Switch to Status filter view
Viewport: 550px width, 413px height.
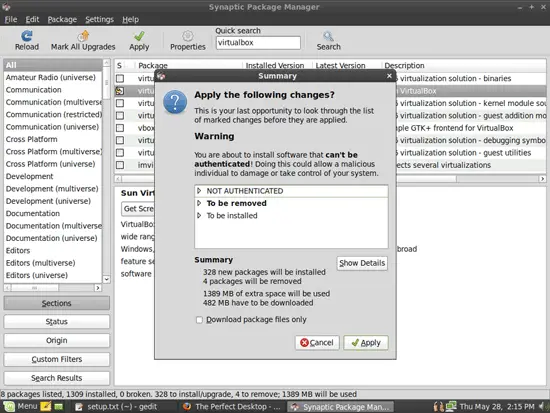pos(56,322)
